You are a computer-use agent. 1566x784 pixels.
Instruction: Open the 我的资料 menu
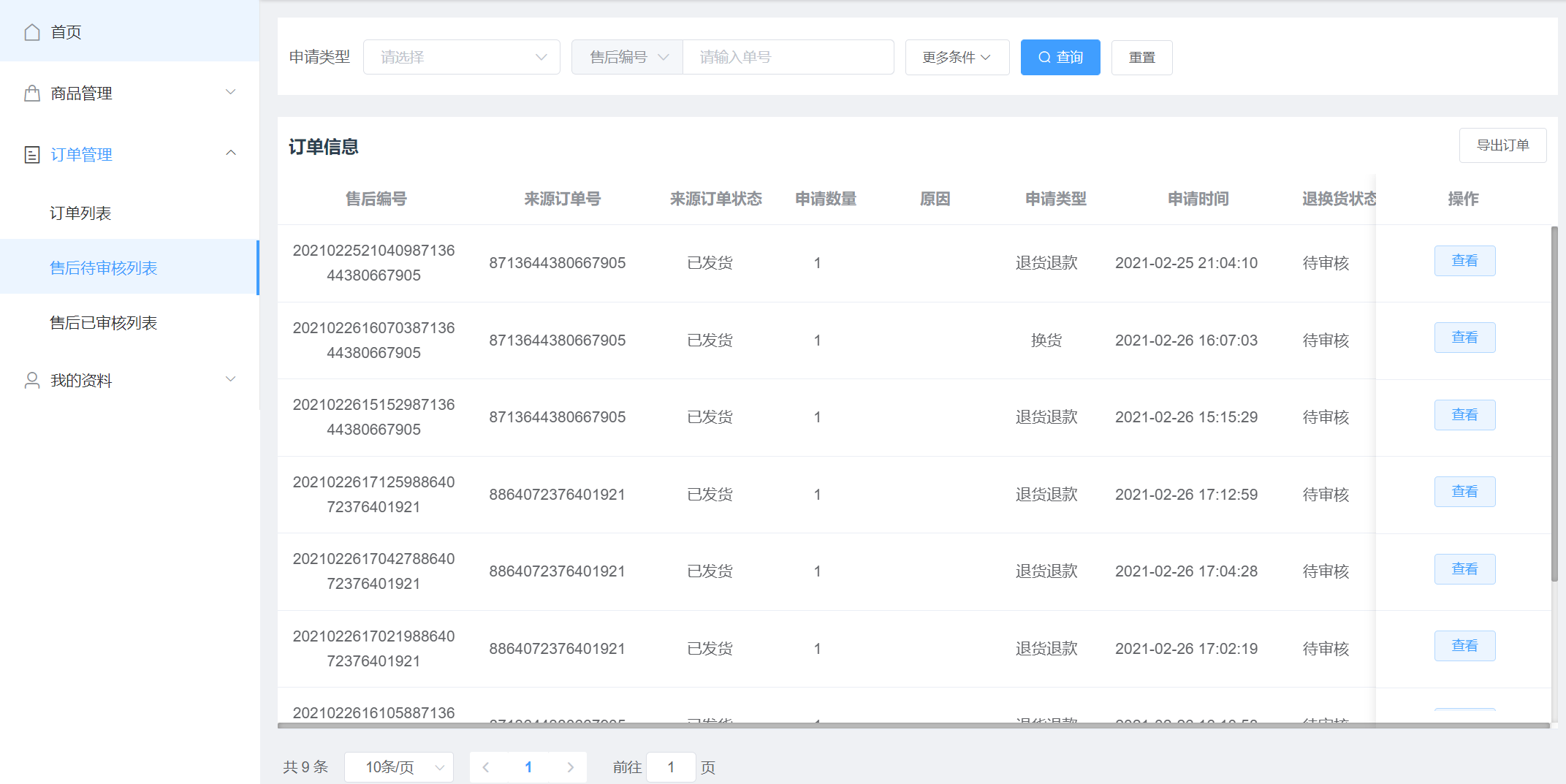tap(129, 381)
